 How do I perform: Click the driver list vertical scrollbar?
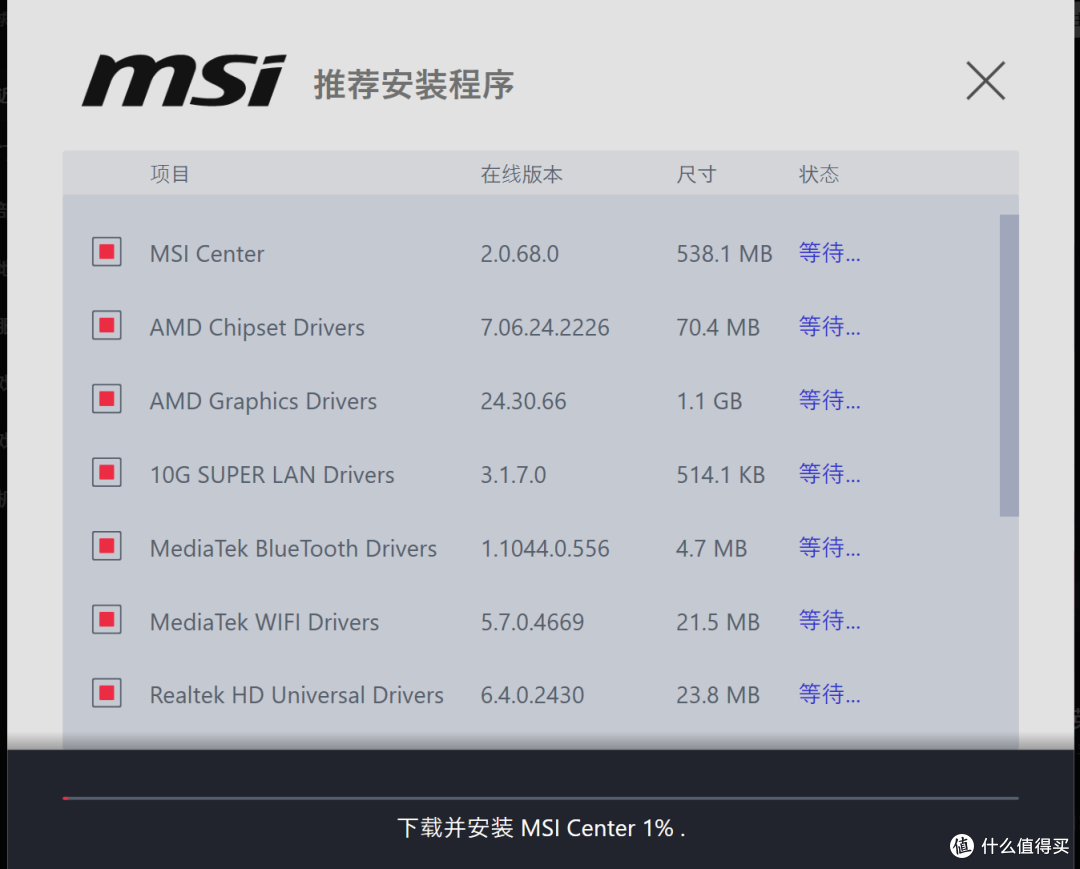click(1009, 365)
